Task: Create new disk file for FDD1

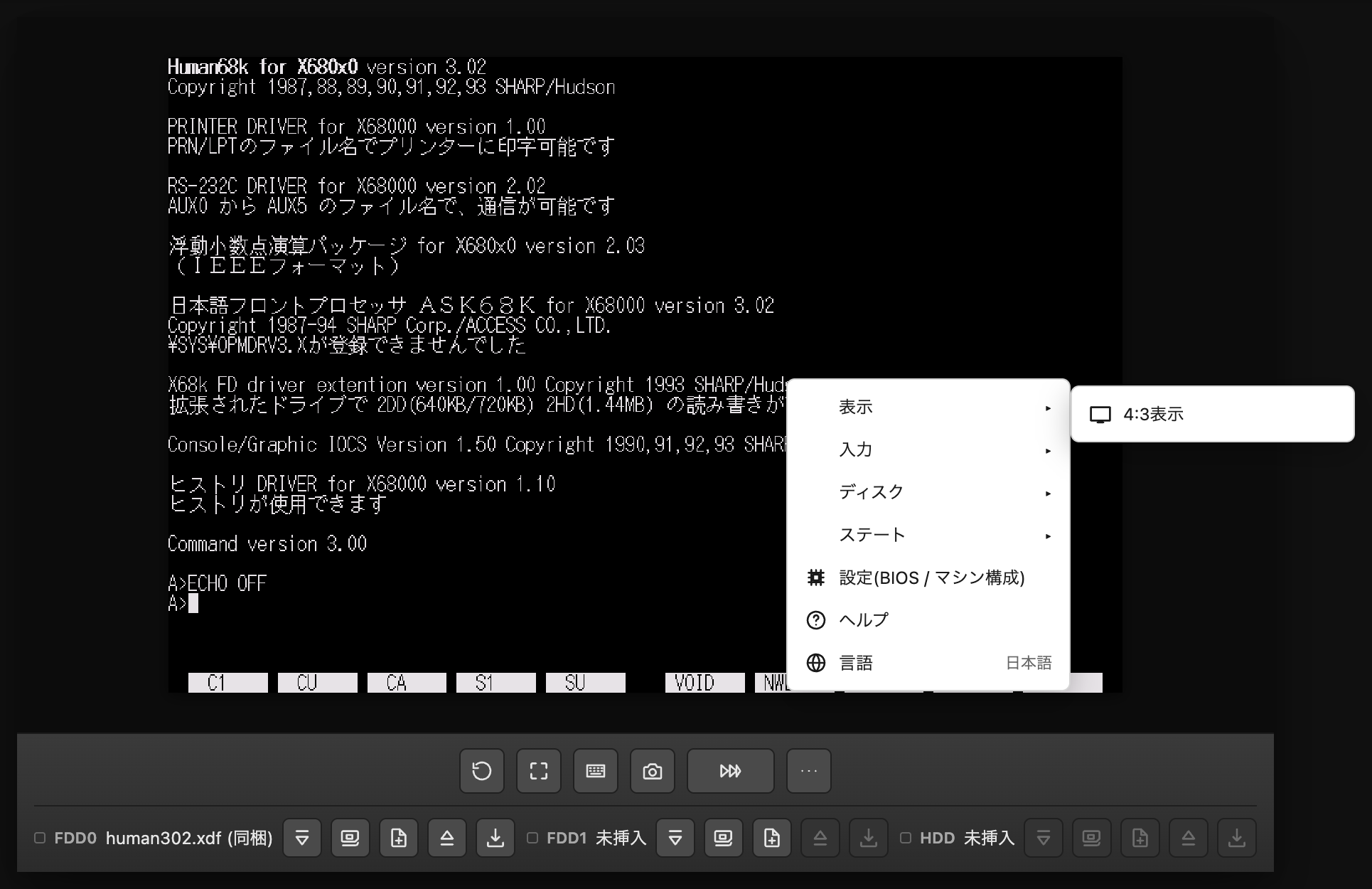Action: pos(772,838)
